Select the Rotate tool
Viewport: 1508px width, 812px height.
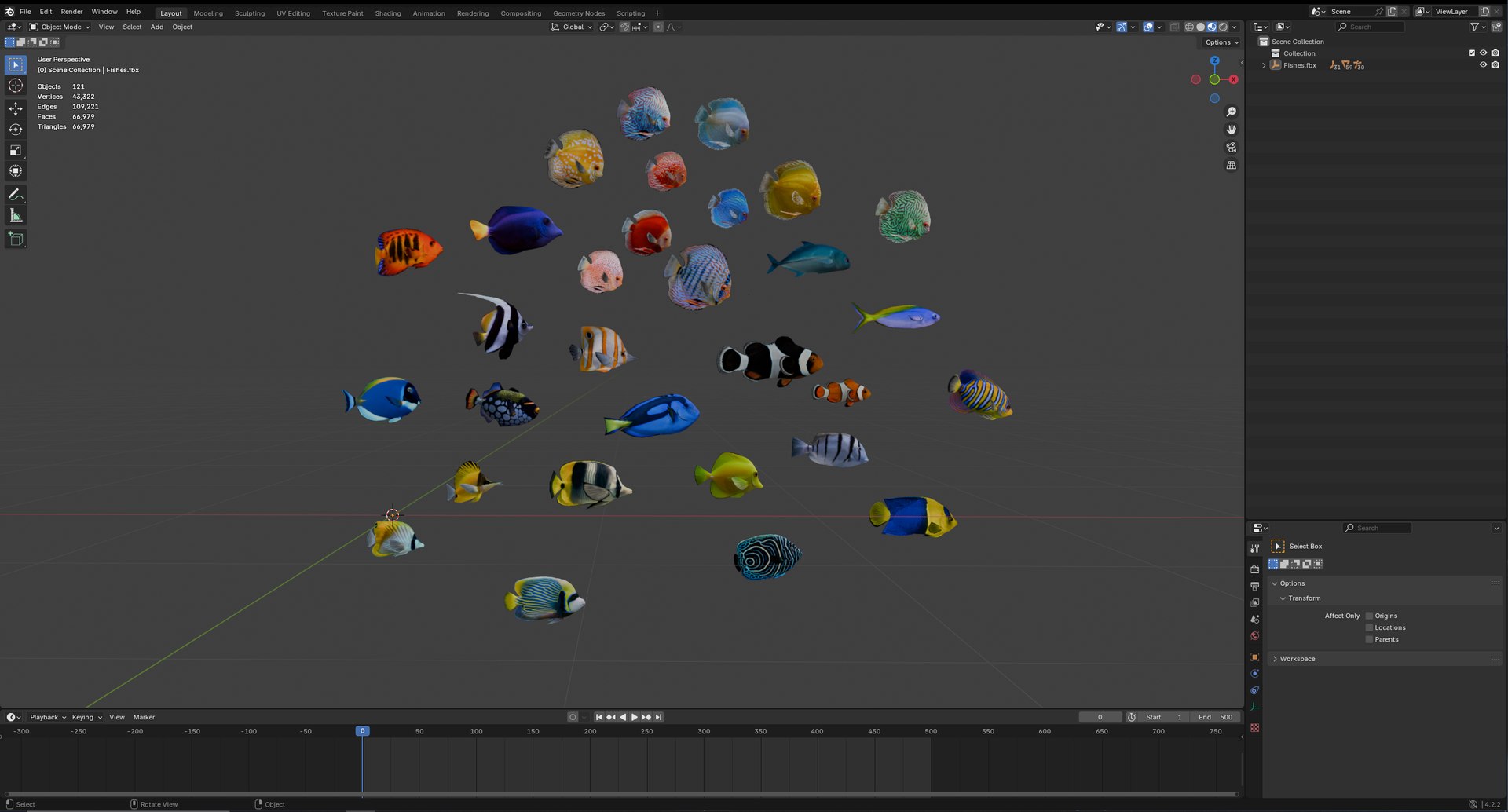16,130
